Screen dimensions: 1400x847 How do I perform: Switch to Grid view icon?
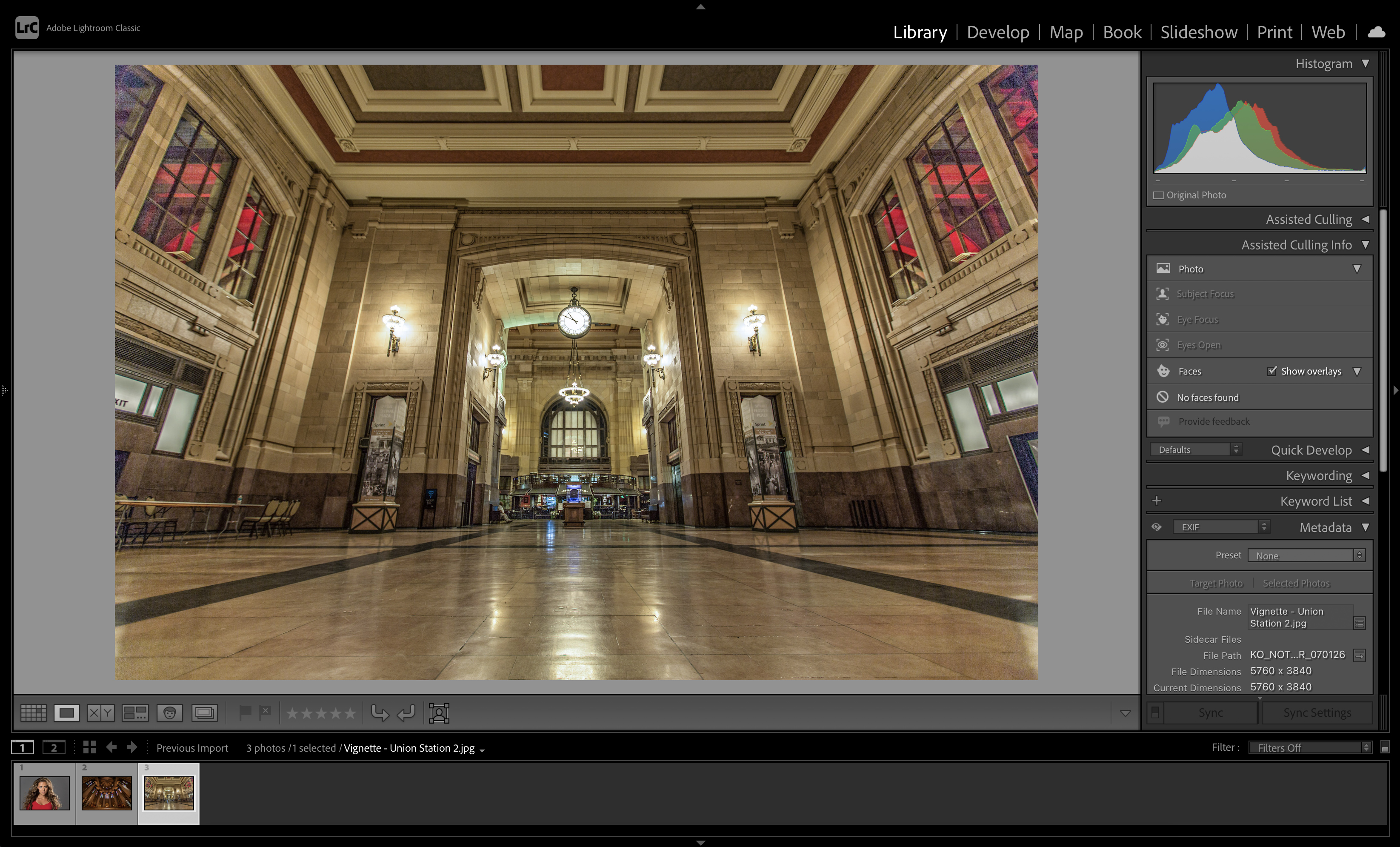click(x=33, y=713)
